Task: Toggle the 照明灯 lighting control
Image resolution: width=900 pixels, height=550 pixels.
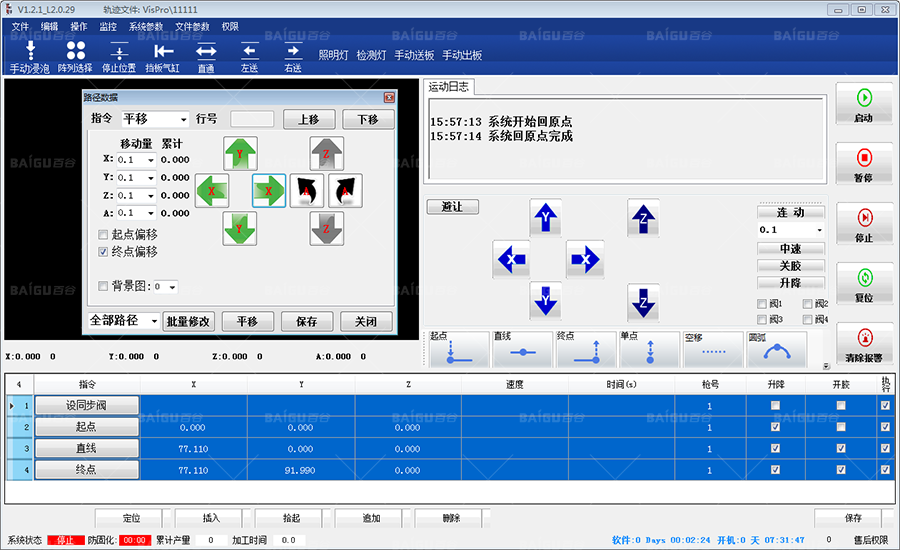Action: 333,55
